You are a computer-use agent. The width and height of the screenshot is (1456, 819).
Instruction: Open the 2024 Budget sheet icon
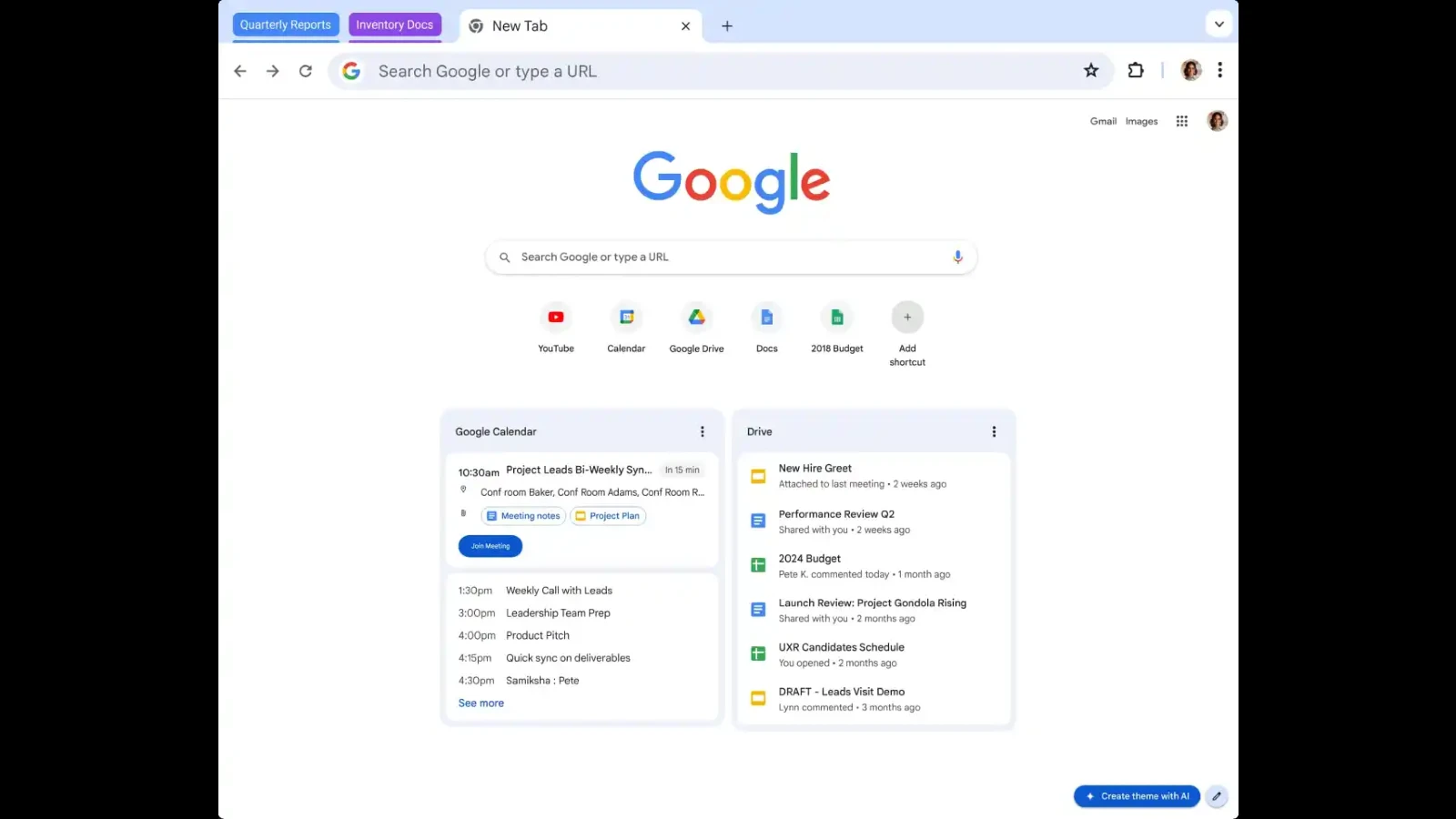pyautogui.click(x=758, y=565)
